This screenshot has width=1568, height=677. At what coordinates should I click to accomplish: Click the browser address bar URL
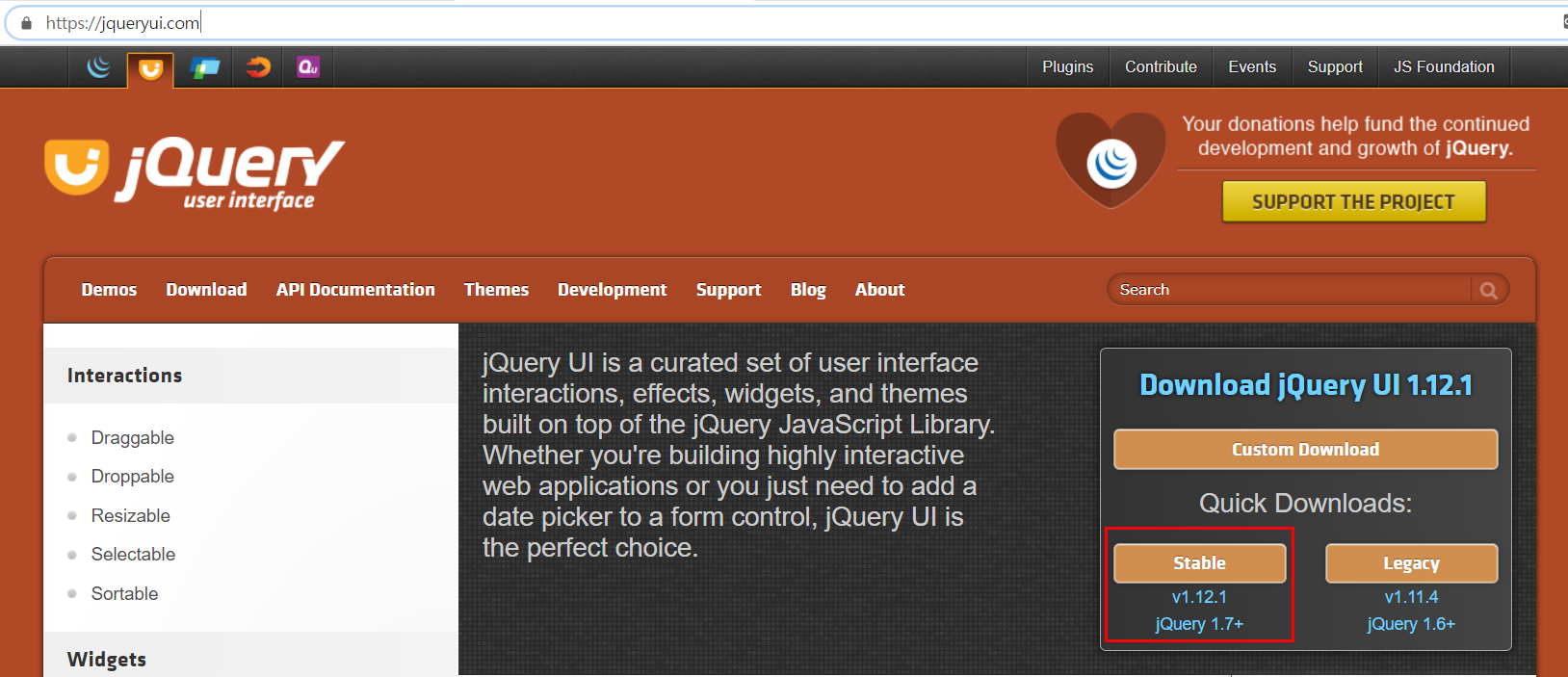[123, 23]
